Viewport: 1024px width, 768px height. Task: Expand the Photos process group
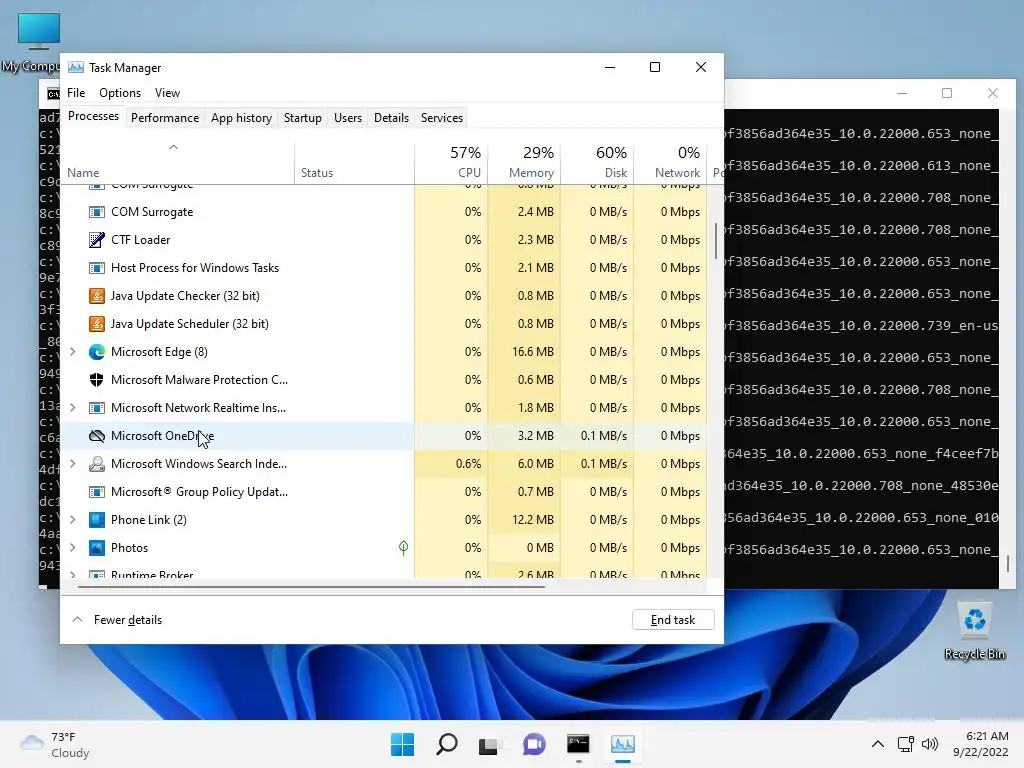point(72,548)
